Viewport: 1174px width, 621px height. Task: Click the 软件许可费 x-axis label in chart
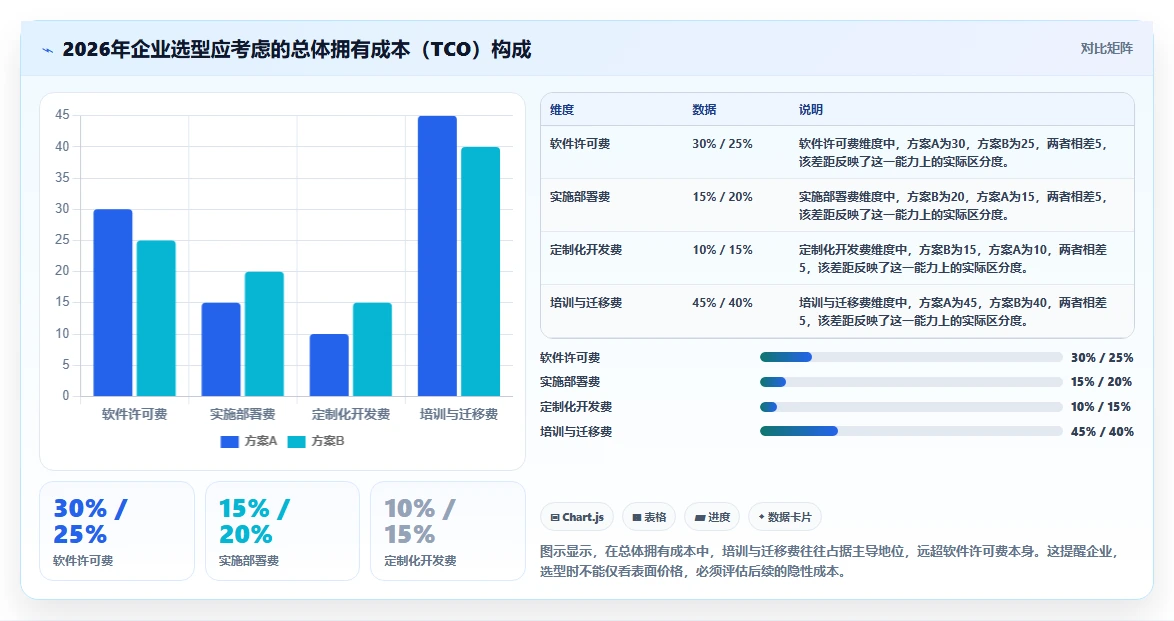(x=135, y=414)
